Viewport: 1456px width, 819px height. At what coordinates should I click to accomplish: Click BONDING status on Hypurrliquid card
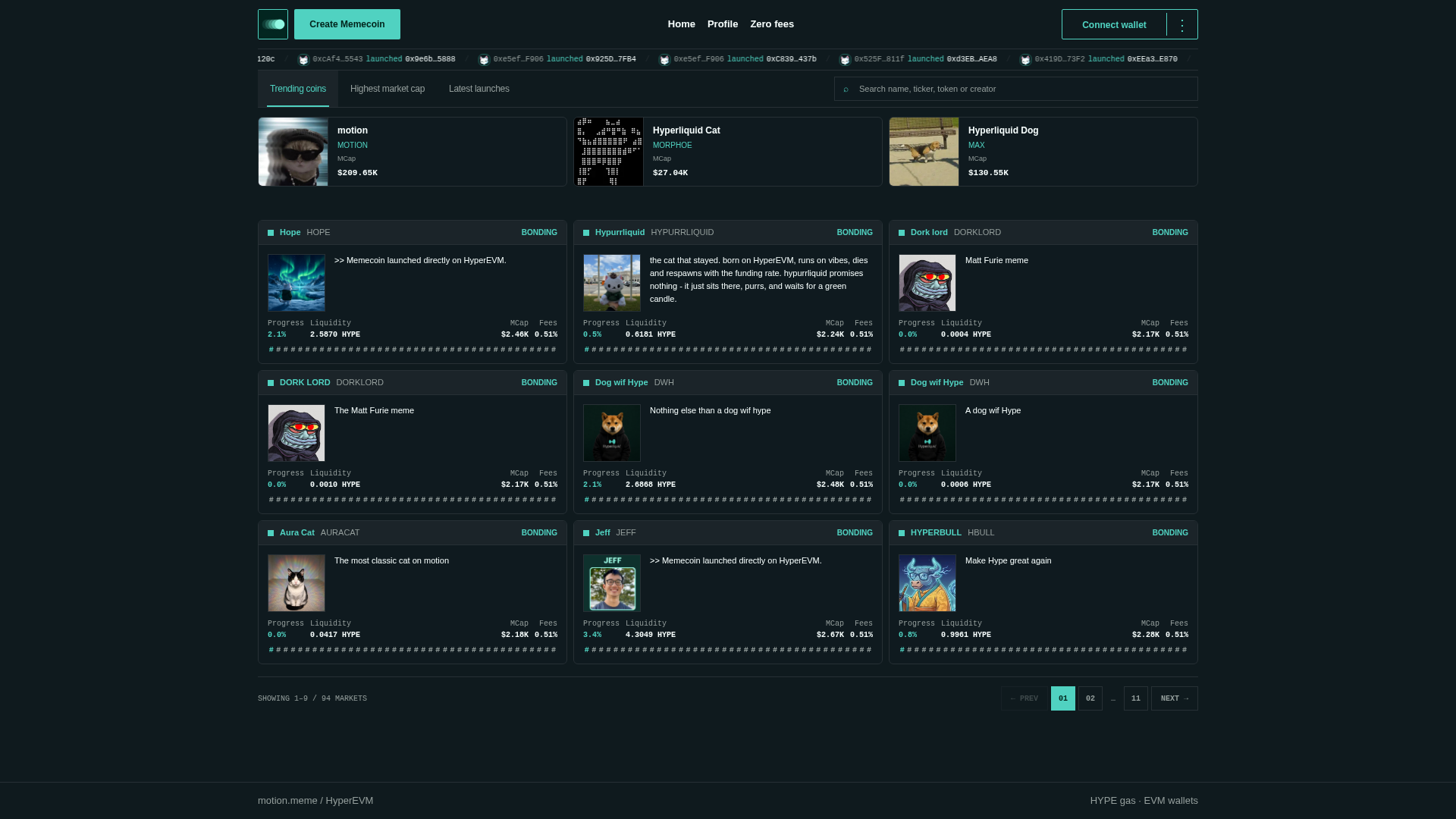pyautogui.click(x=855, y=233)
